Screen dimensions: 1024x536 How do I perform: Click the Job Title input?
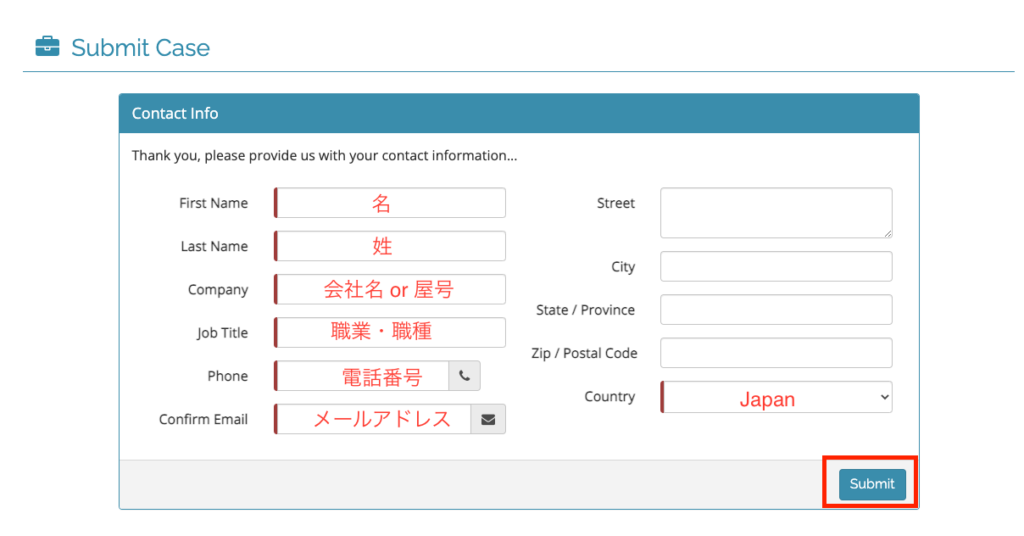(x=390, y=333)
